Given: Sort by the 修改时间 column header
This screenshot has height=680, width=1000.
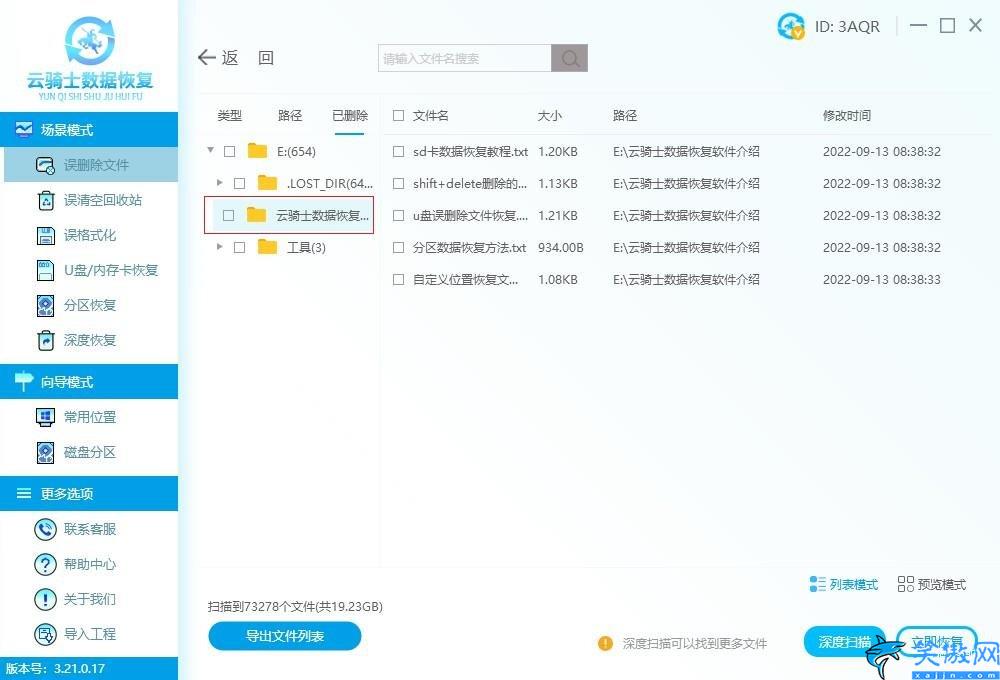Looking at the screenshot, I should (846, 115).
